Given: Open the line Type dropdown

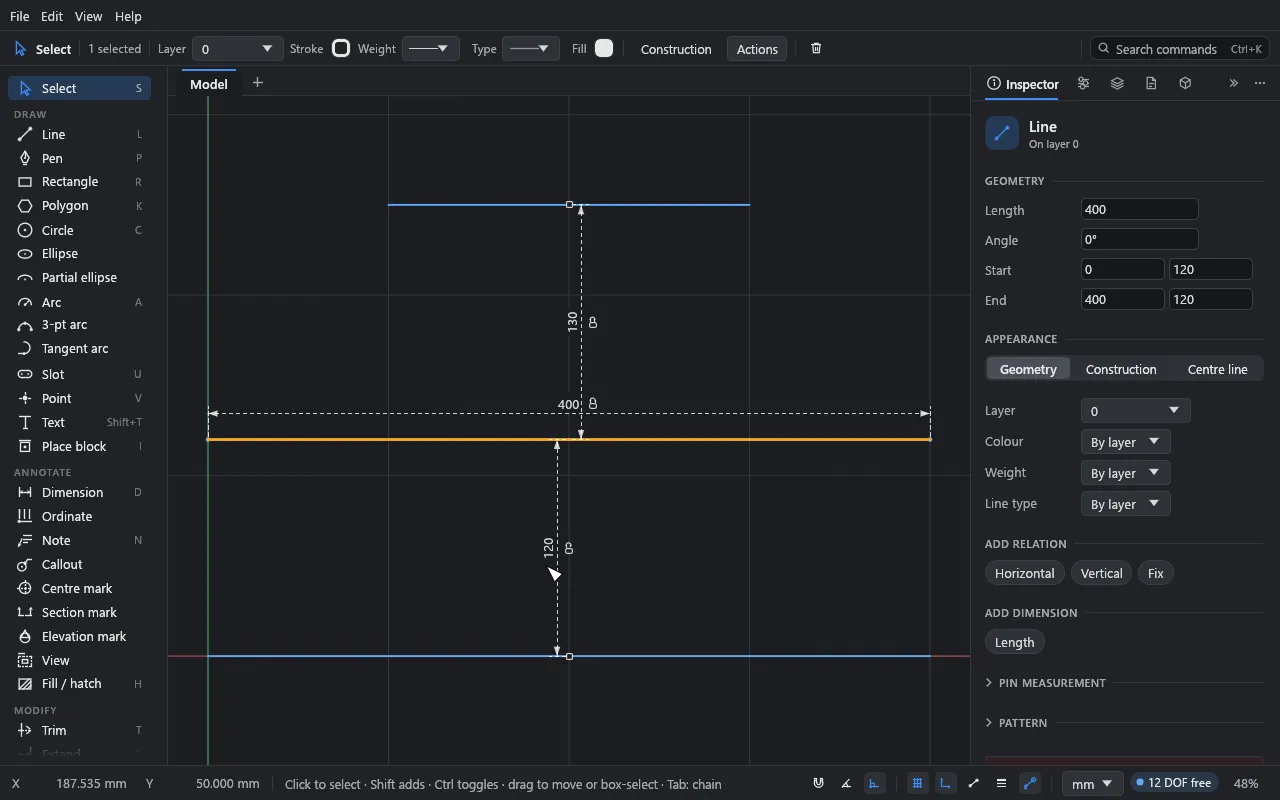Looking at the screenshot, I should [530, 49].
